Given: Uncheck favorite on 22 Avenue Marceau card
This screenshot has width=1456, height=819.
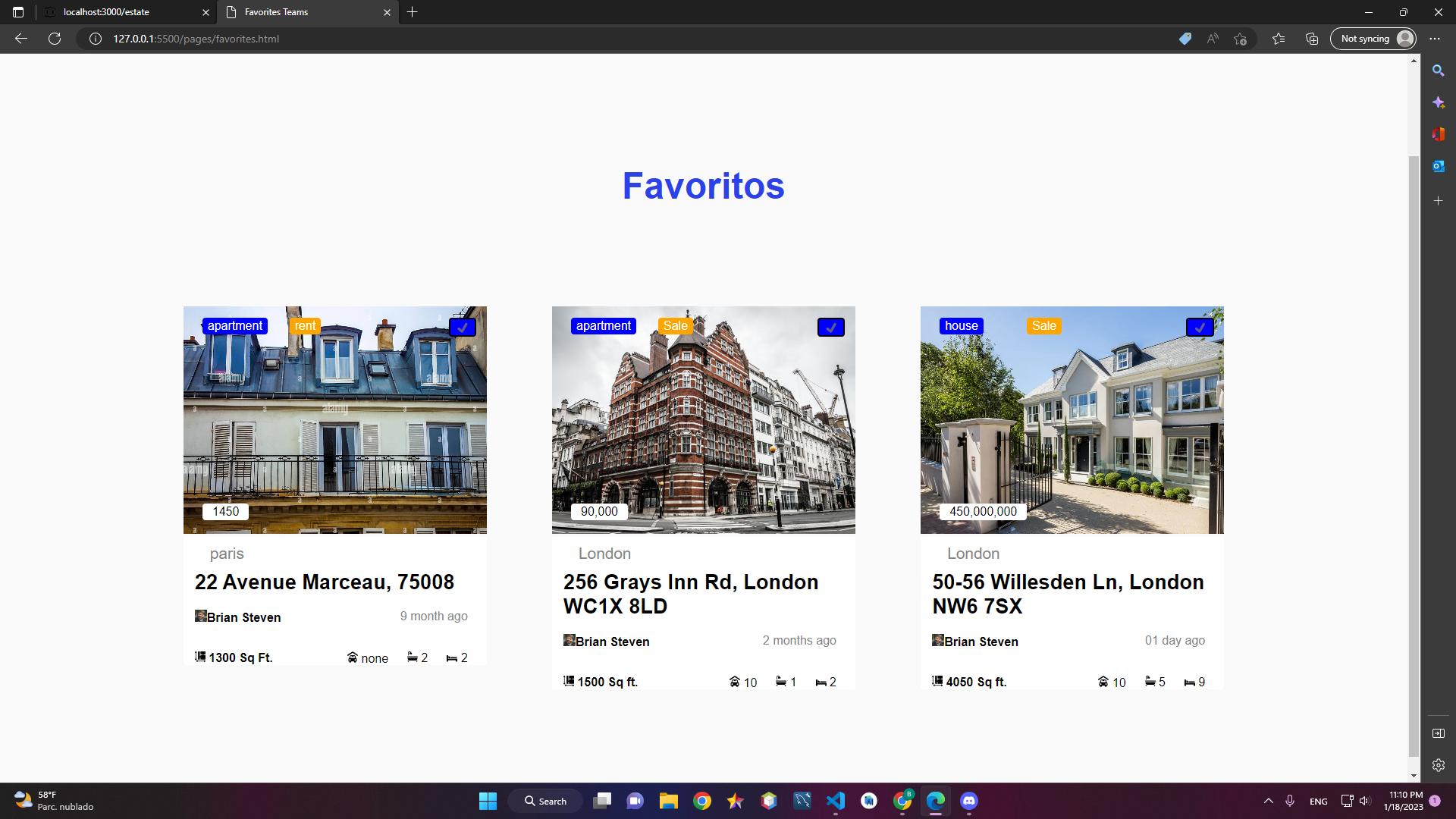Looking at the screenshot, I should [462, 328].
